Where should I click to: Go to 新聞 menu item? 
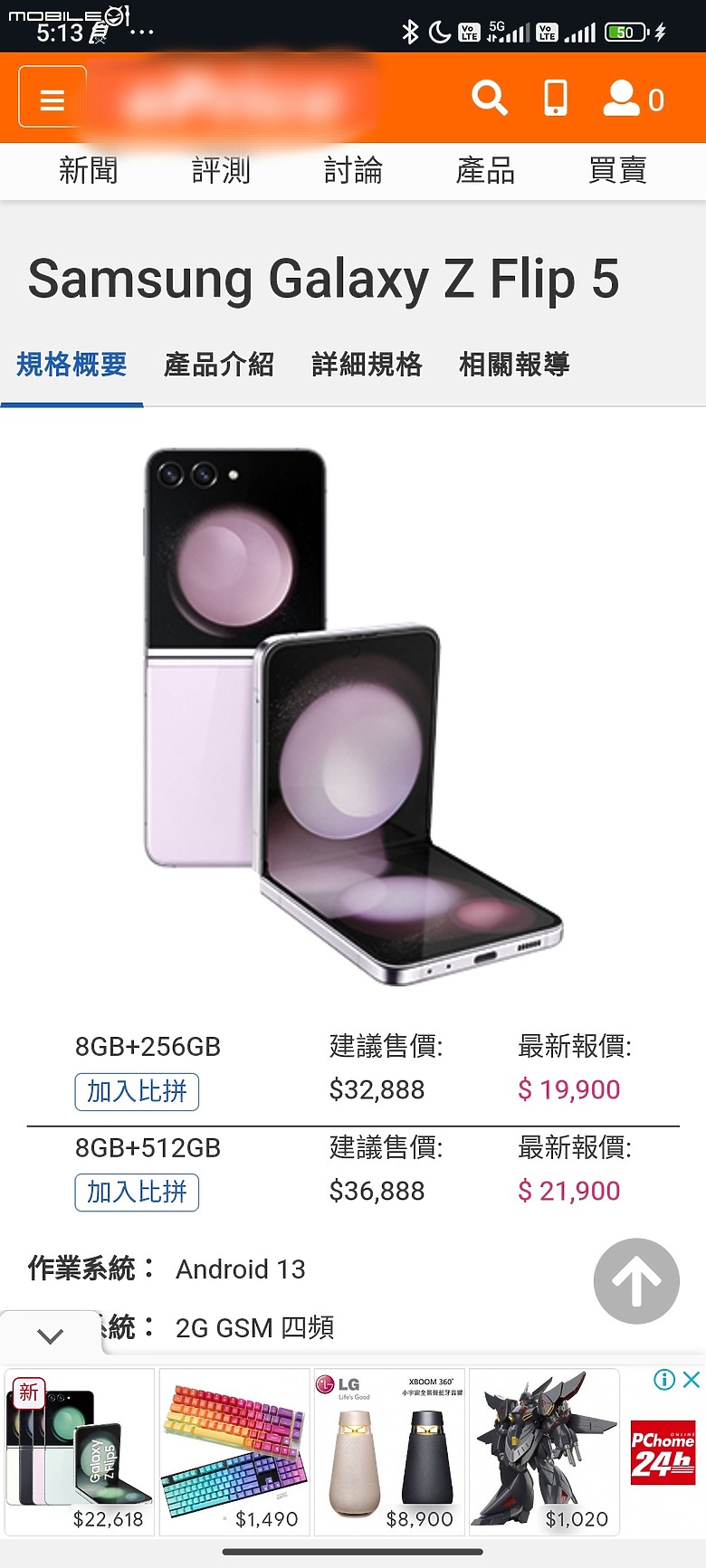(88, 170)
